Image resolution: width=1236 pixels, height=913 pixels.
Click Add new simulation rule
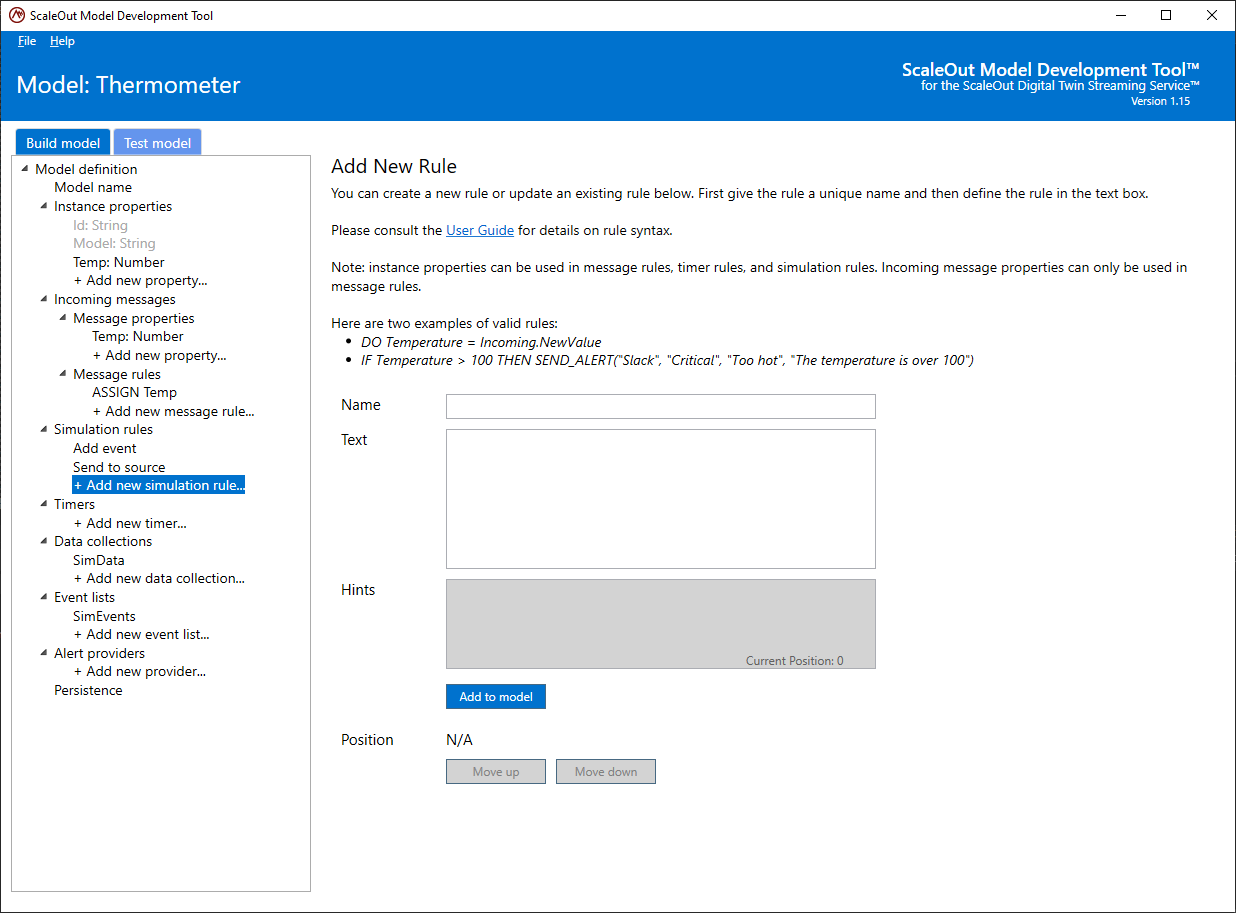159,485
